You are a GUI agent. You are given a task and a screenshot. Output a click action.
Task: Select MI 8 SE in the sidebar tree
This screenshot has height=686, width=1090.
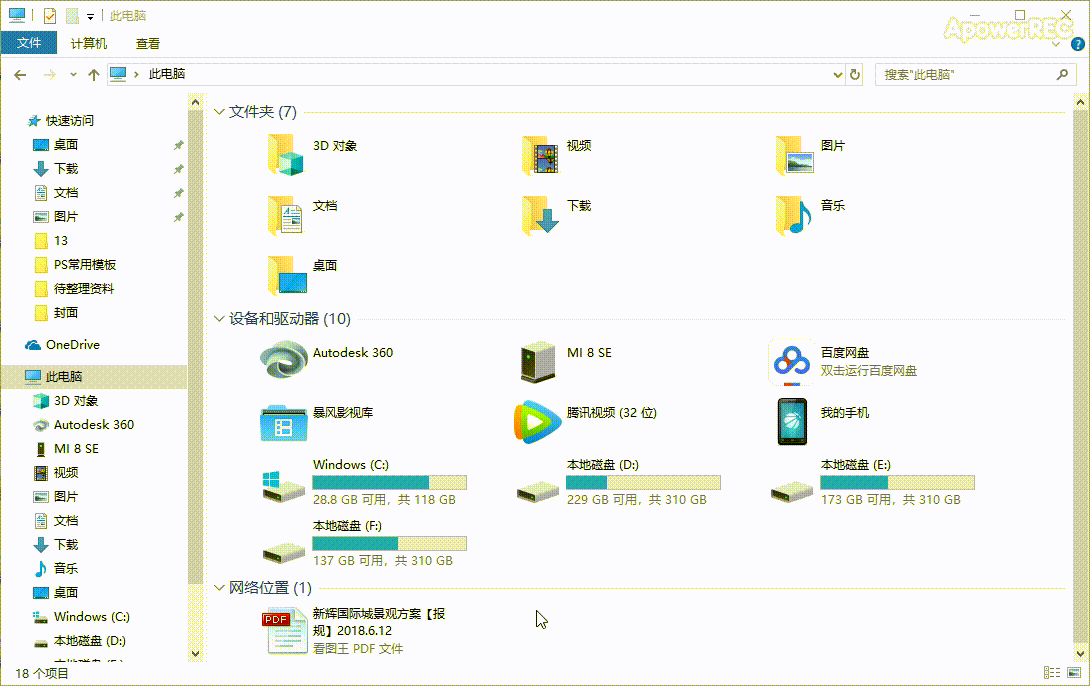point(76,449)
